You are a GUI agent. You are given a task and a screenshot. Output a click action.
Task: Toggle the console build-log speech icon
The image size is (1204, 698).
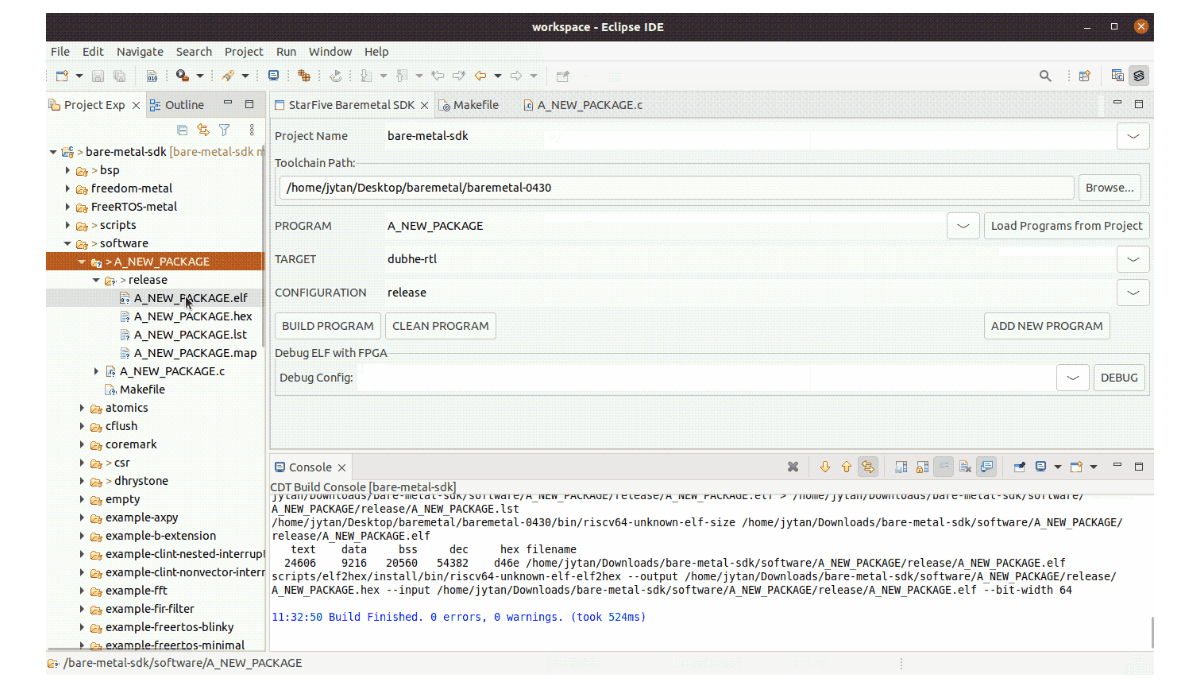click(987, 467)
